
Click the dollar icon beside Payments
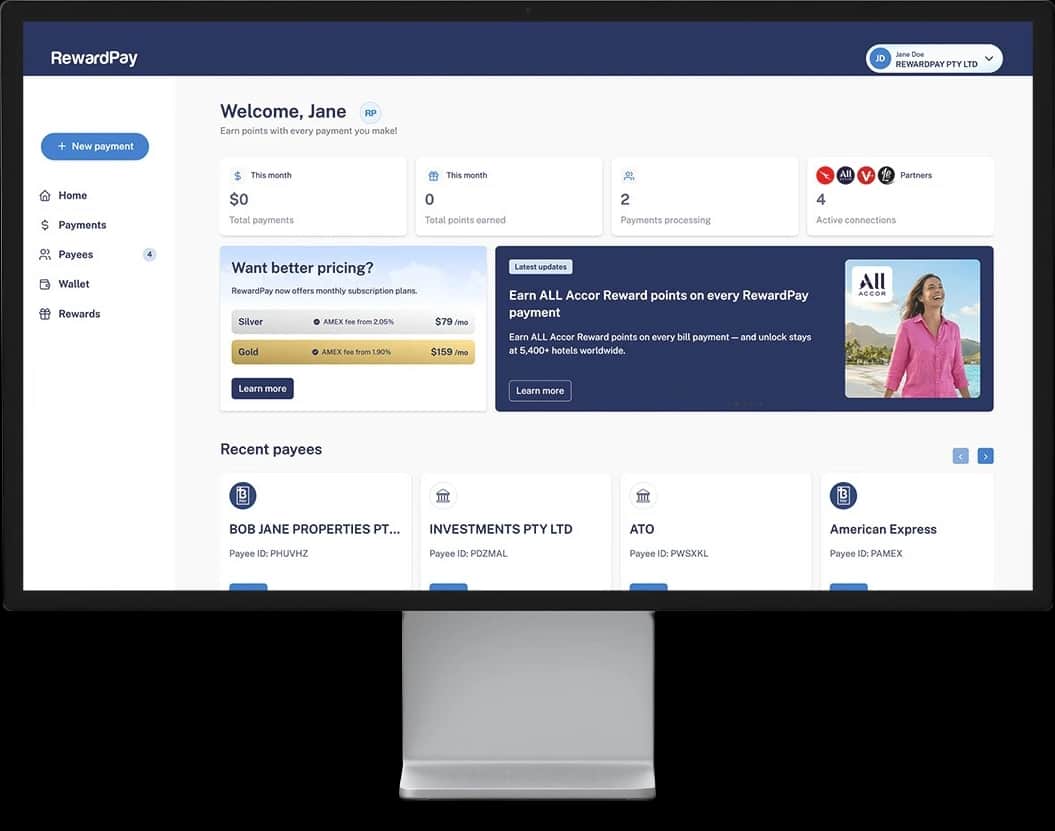(45, 225)
